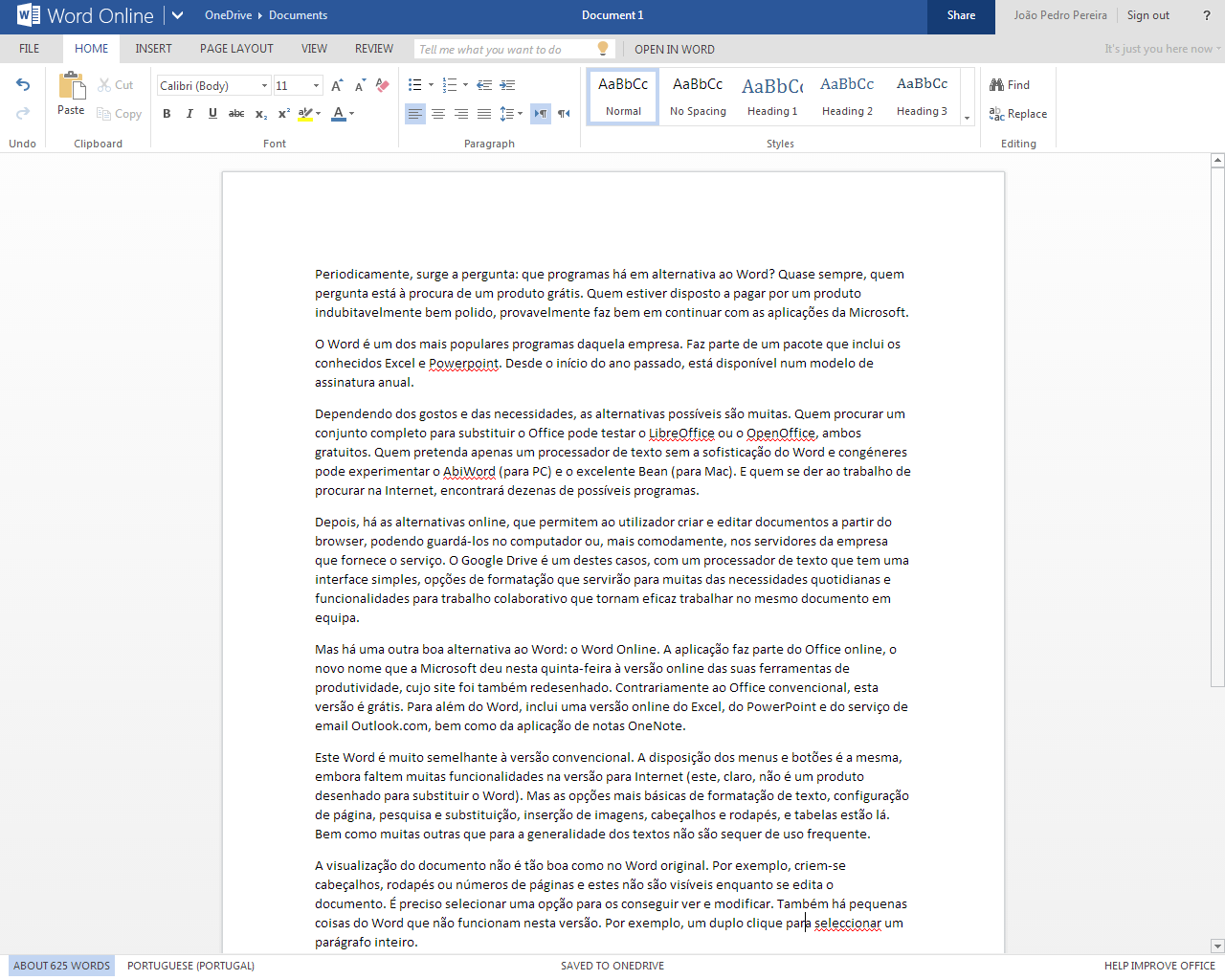Apply superscript formatting

[x=284, y=114]
